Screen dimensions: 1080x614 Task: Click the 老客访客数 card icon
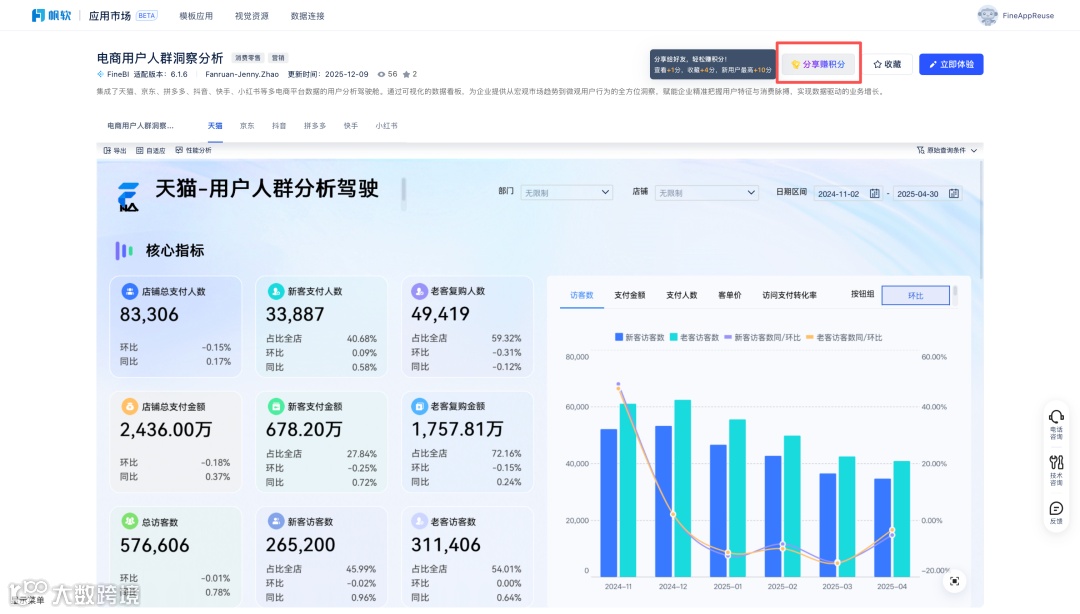click(419, 521)
